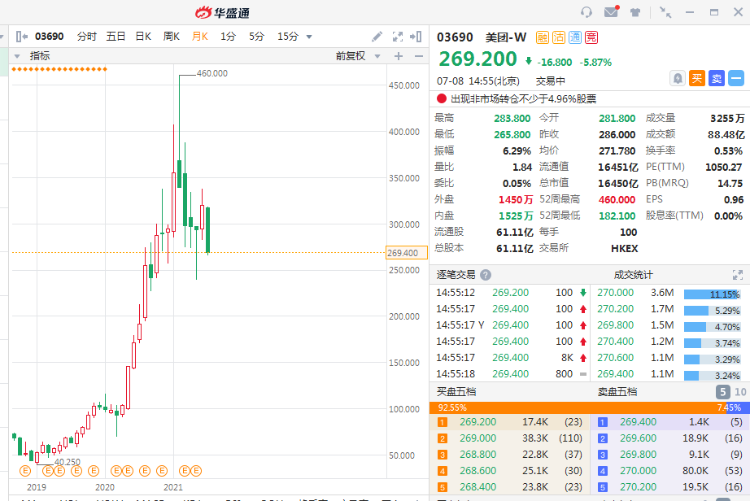Screen dimensions: 750x501
Task: Select ask level 5 at 270.200
Action: 671,487
